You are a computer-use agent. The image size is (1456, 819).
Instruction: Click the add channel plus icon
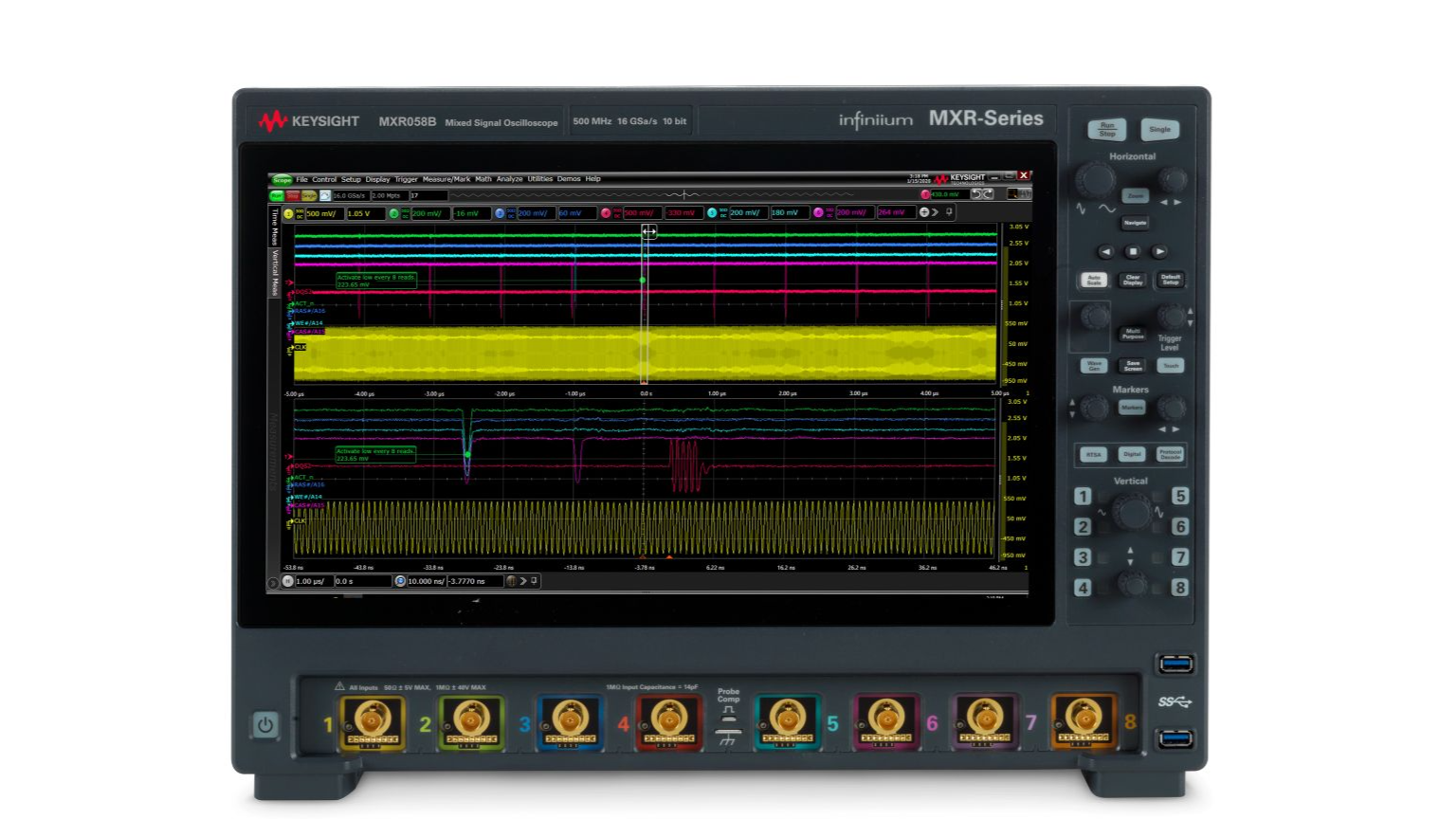(x=924, y=212)
